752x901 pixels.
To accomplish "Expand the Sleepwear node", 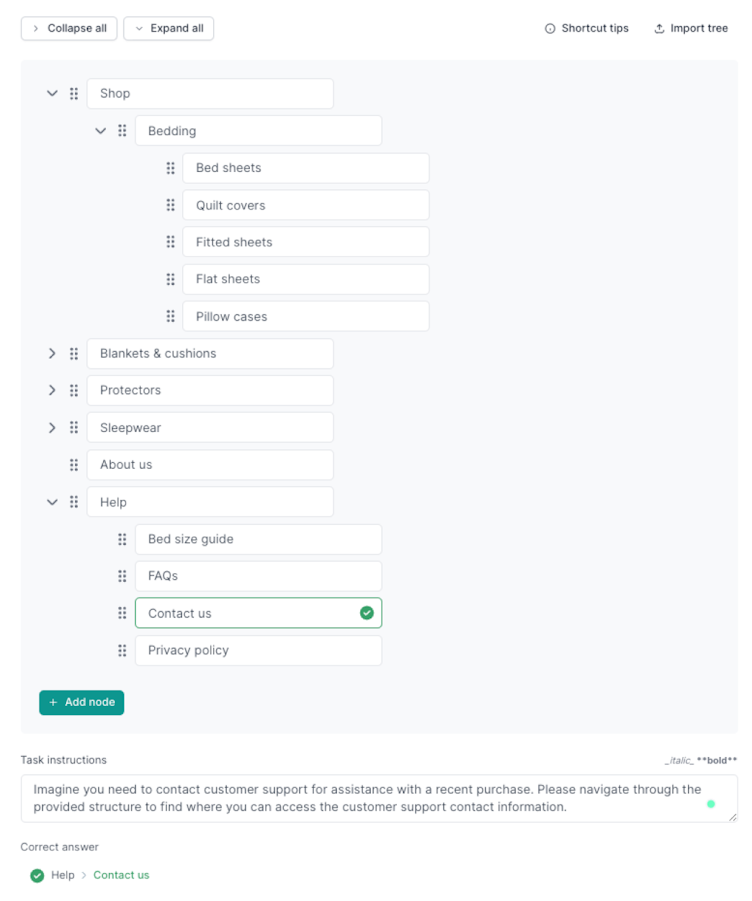I will [52, 427].
